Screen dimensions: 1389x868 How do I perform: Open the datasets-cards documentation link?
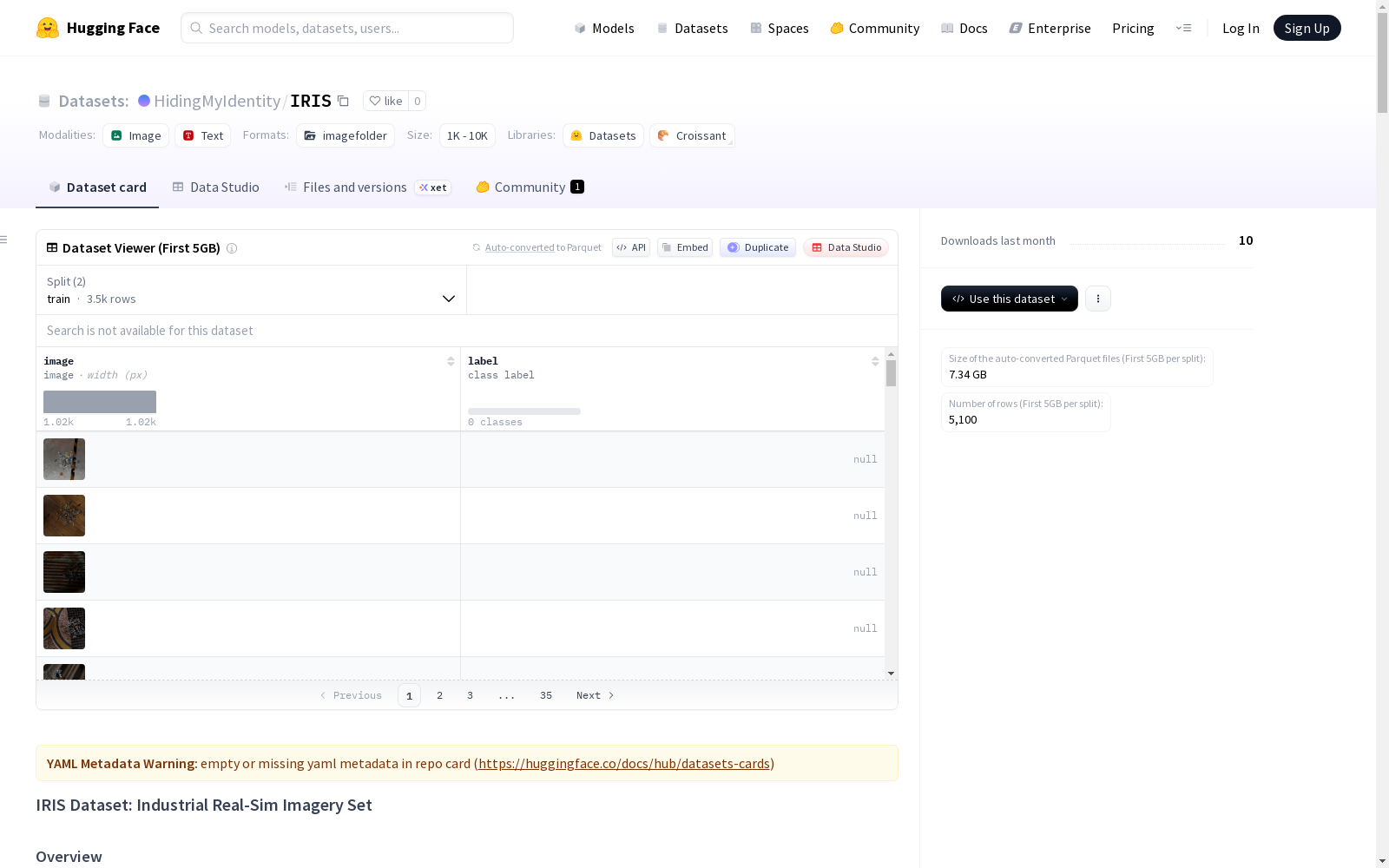(624, 764)
